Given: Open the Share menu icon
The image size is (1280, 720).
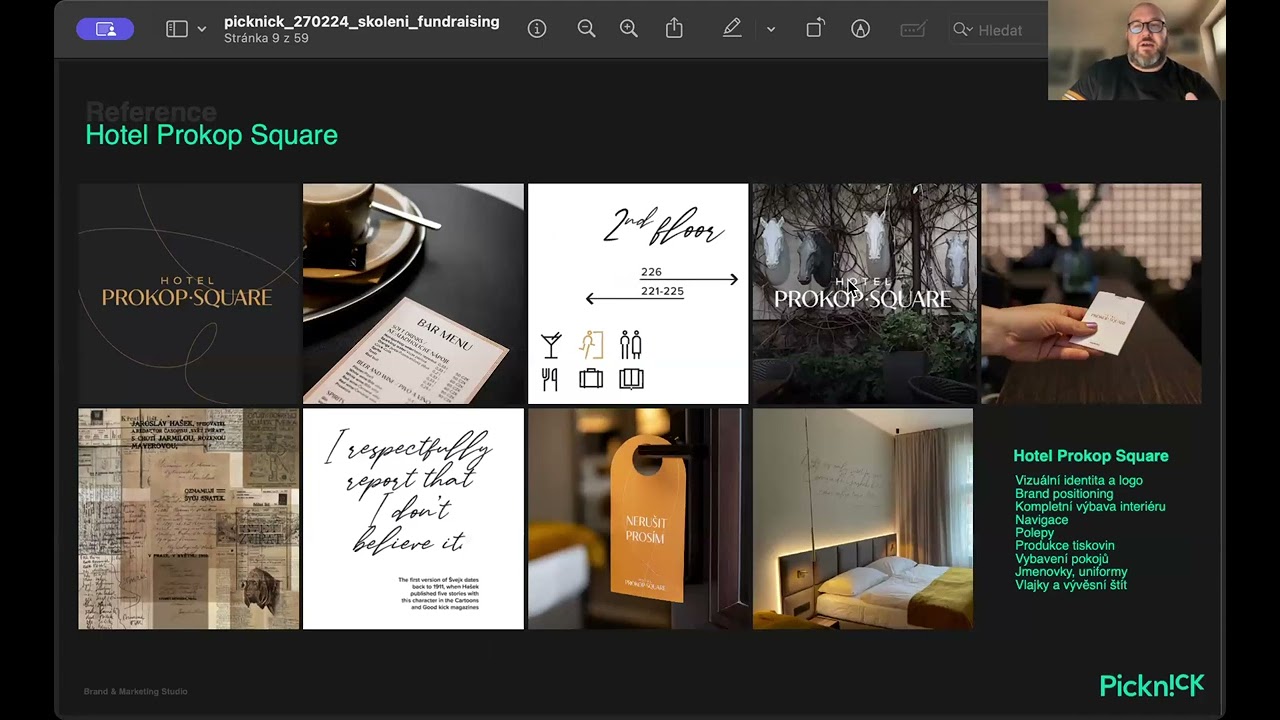Looking at the screenshot, I should click(674, 29).
